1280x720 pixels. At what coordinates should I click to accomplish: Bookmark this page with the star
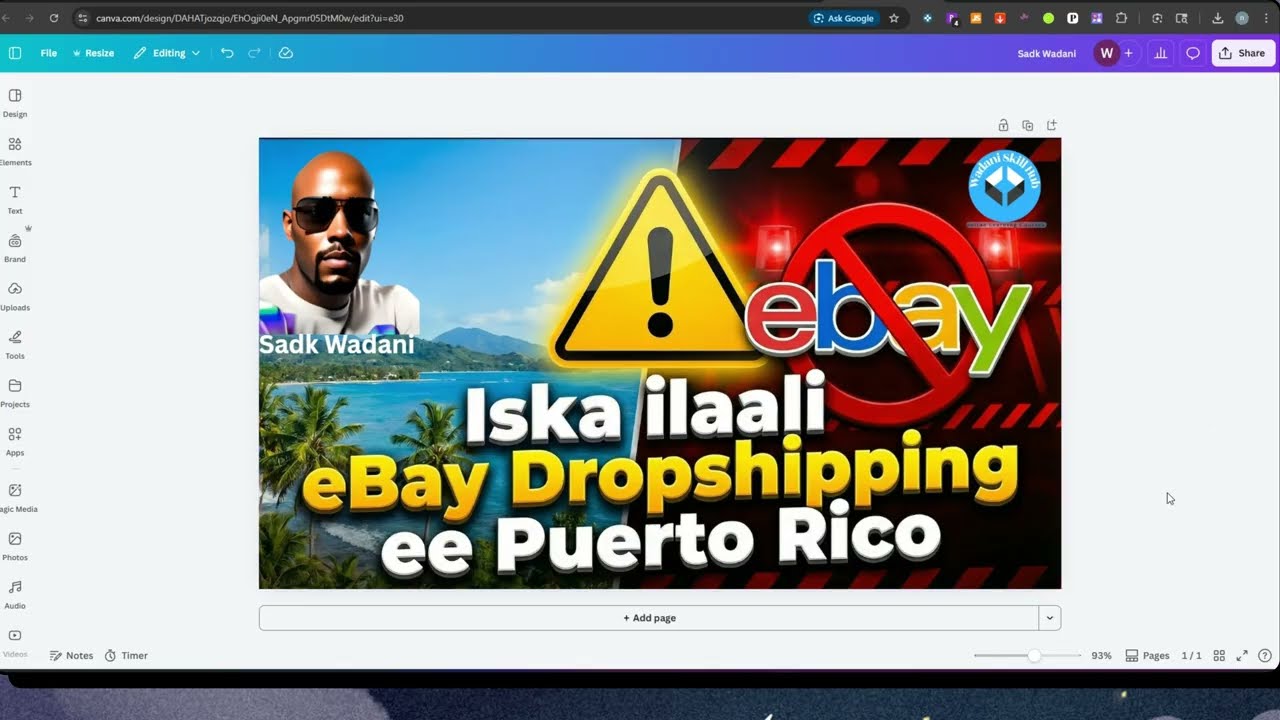pyautogui.click(x=894, y=18)
